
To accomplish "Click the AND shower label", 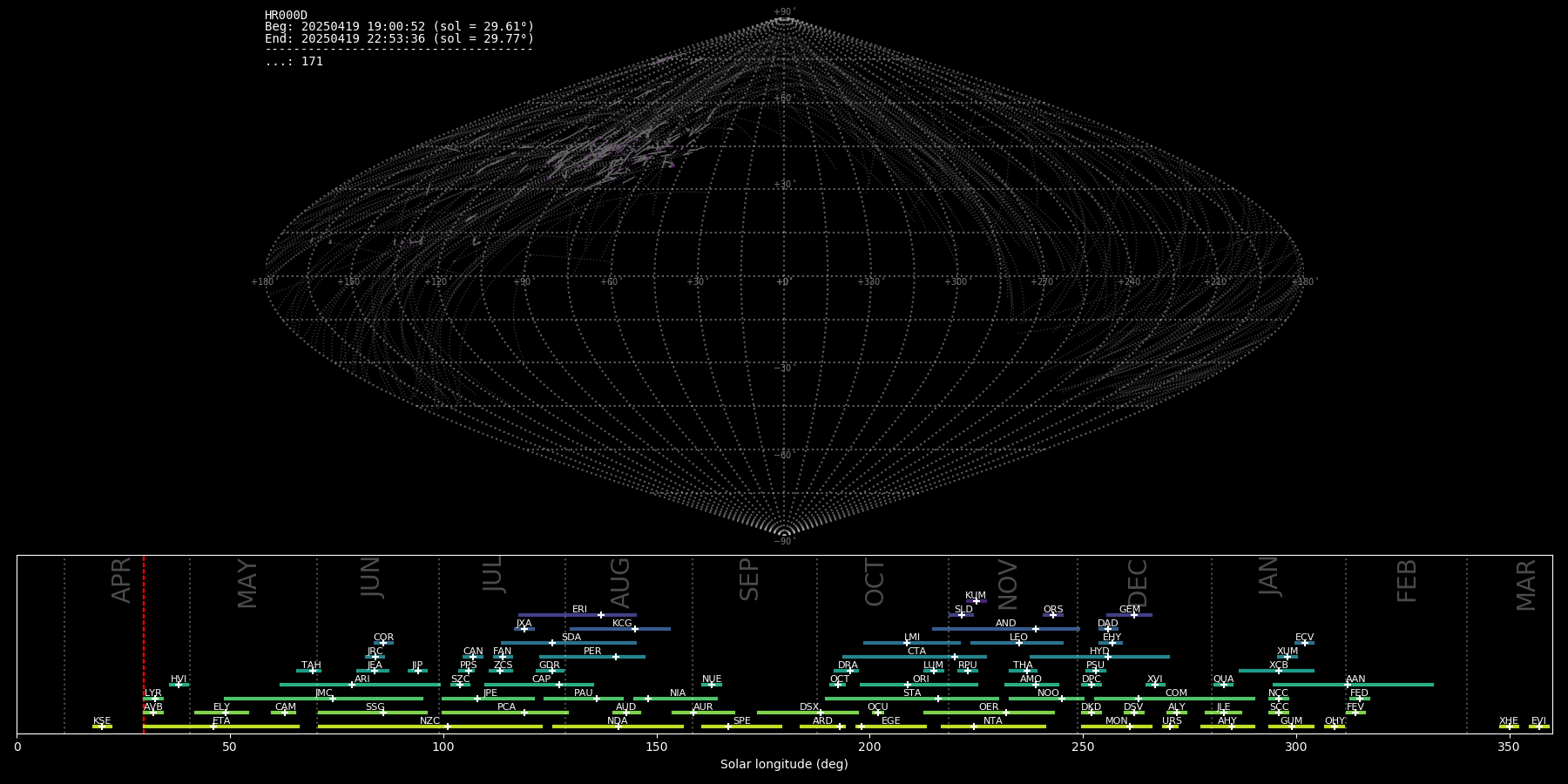I will click(1006, 624).
